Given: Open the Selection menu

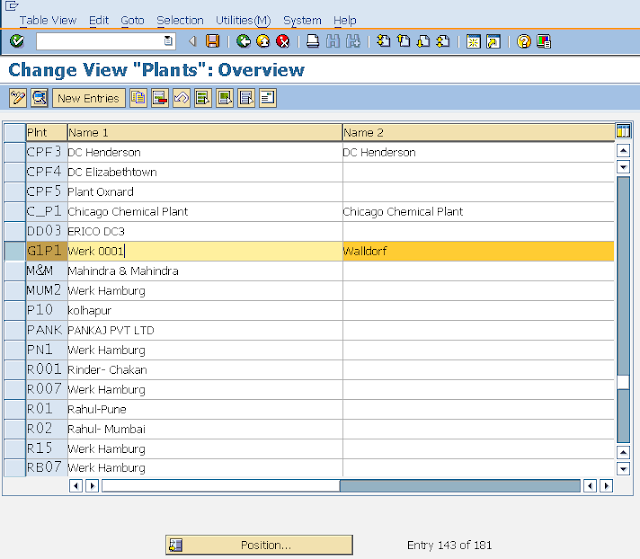Looking at the screenshot, I should click(x=180, y=20).
